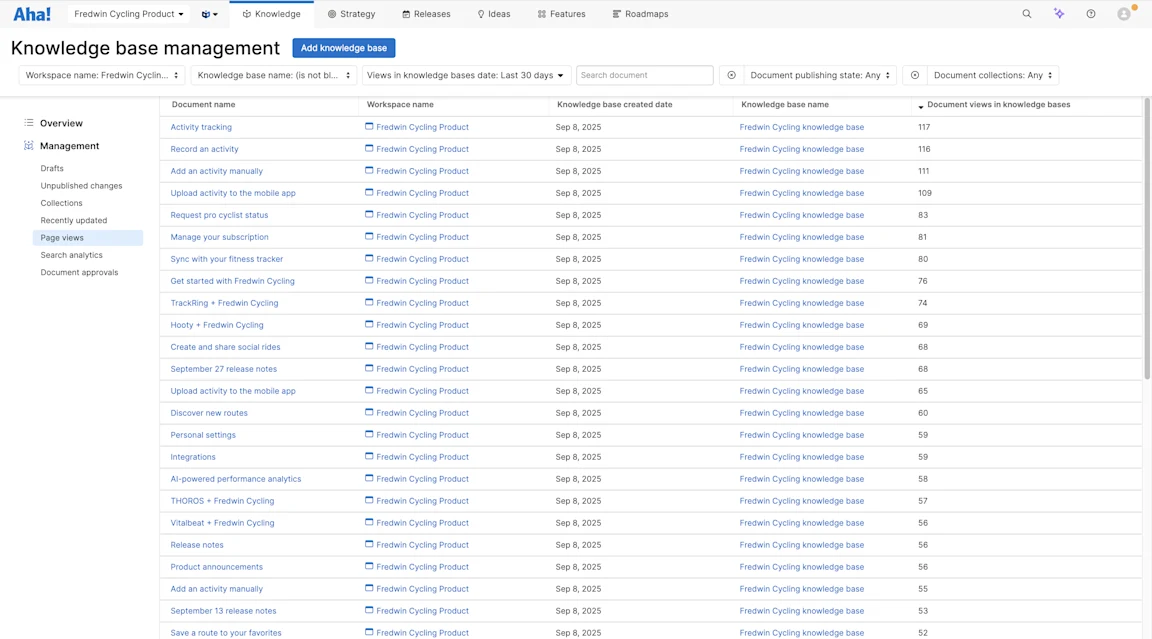Open the Save a route to your favorites document

point(226,632)
